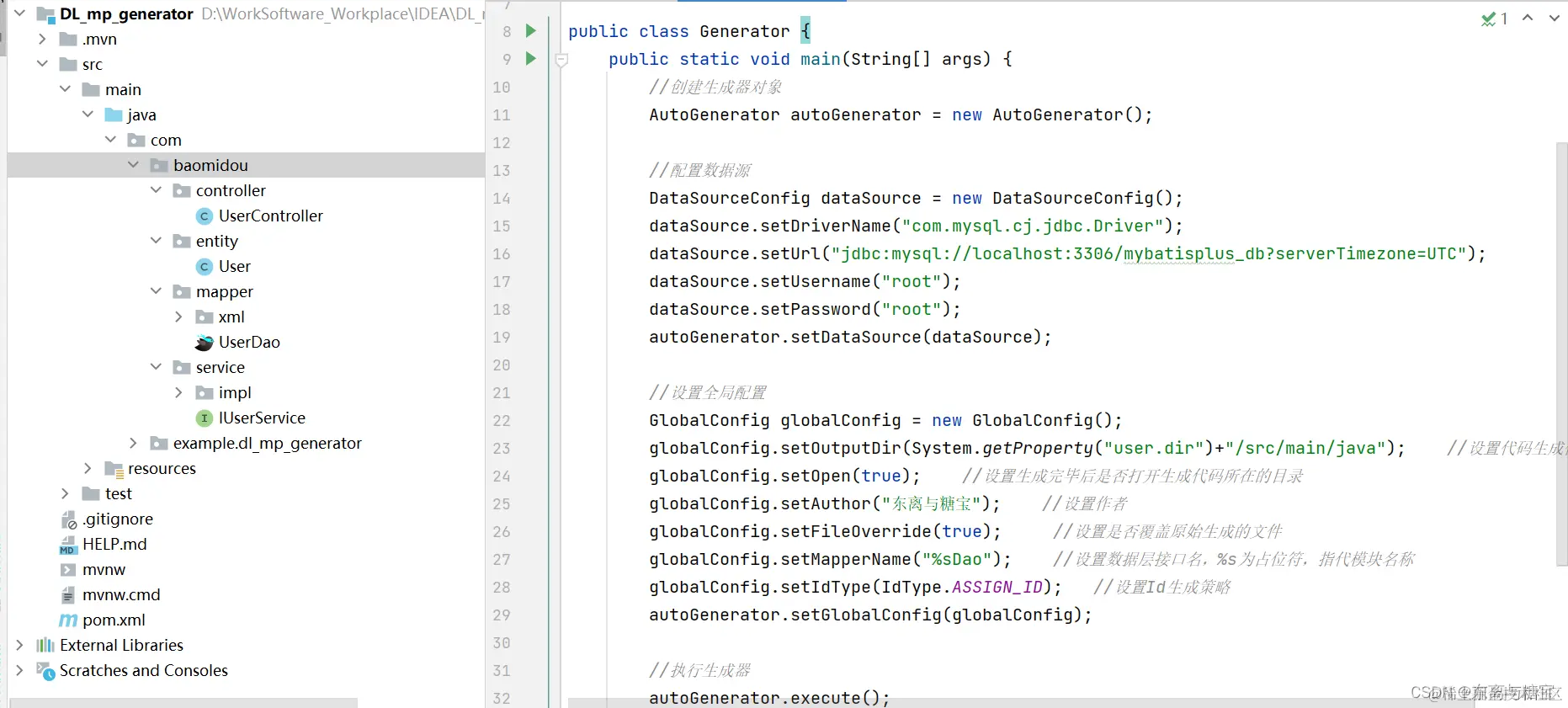Open UserController in the project tree
Viewport: 1568px width, 708px height.
click(x=271, y=216)
